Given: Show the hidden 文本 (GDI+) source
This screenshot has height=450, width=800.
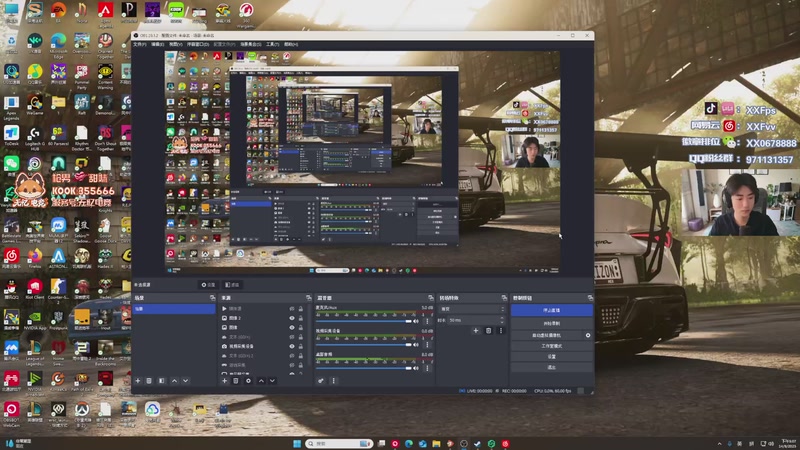Looking at the screenshot, I should click(x=292, y=337).
